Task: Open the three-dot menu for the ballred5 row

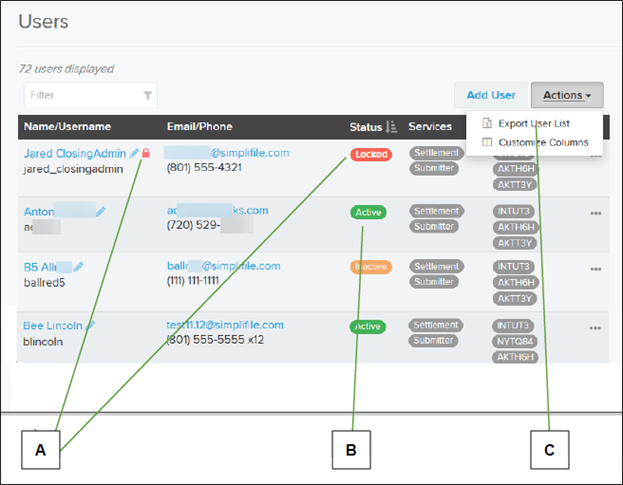Action: click(x=595, y=270)
